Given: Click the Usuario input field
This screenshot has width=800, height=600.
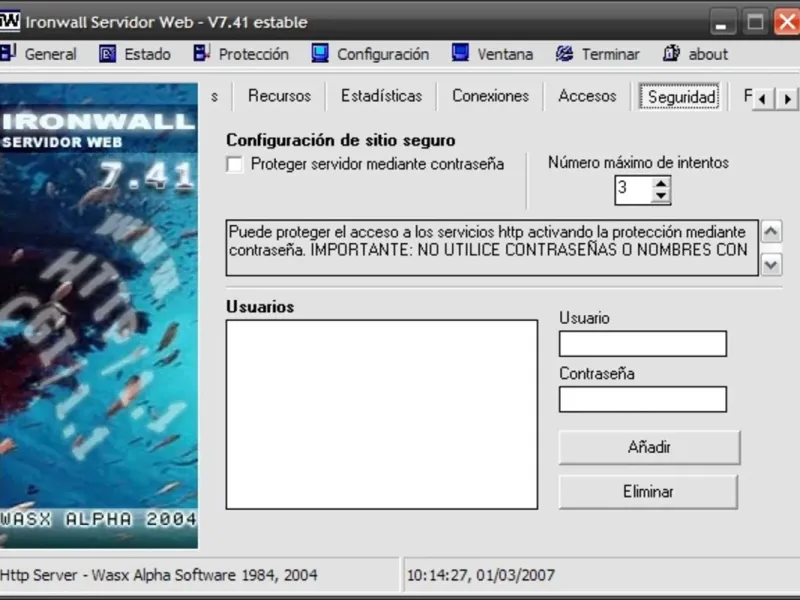Looking at the screenshot, I should [642, 343].
